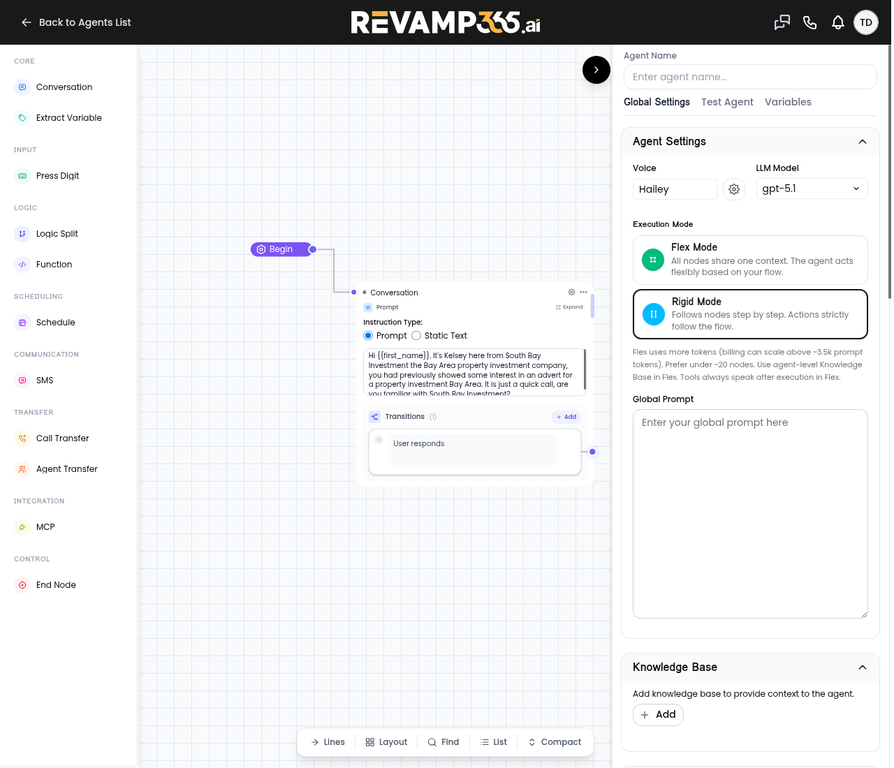This screenshot has height=768, width=894.
Task: Choose Flex Mode execution option
Action: point(750,260)
